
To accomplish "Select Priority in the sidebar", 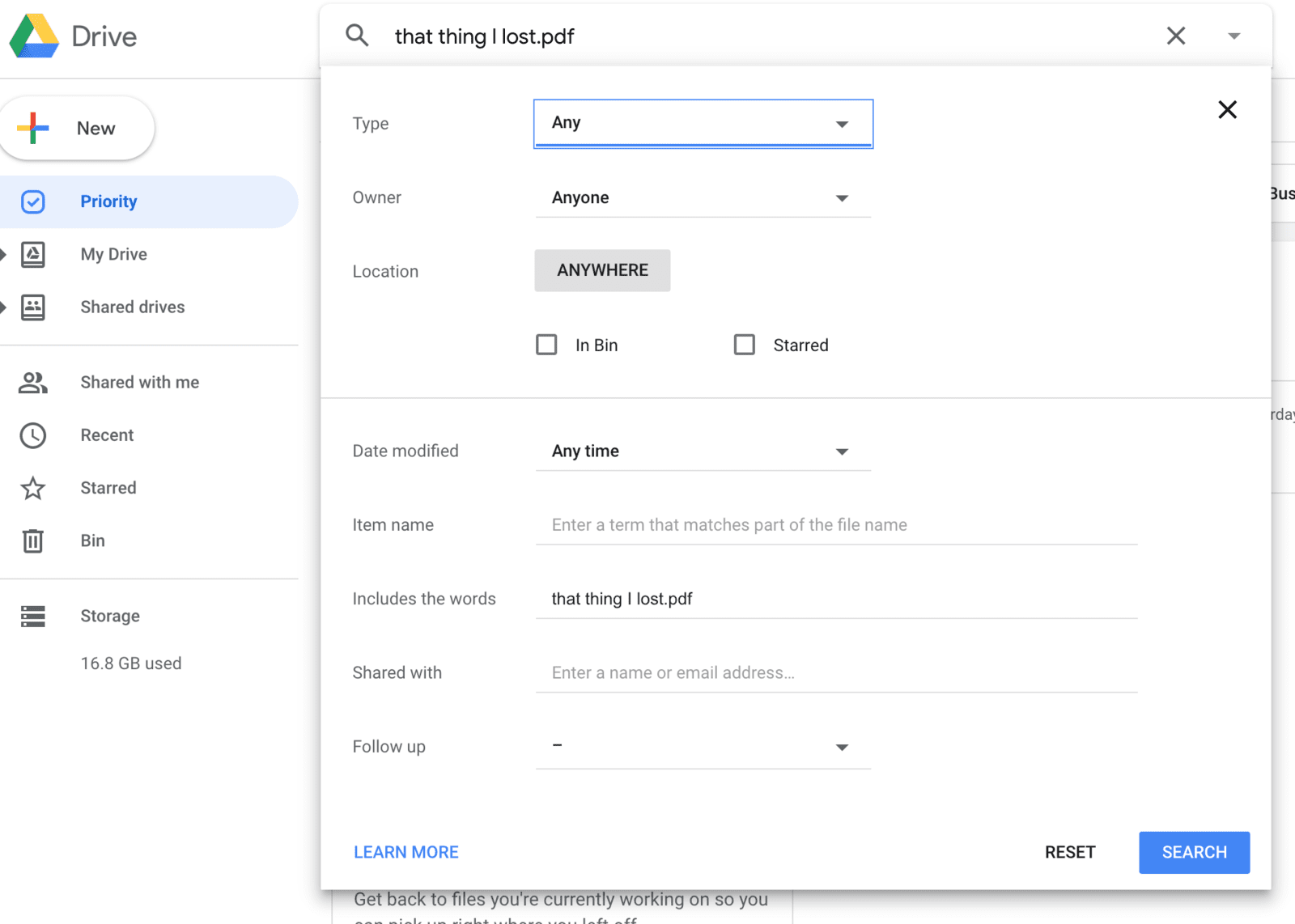I will click(x=108, y=201).
